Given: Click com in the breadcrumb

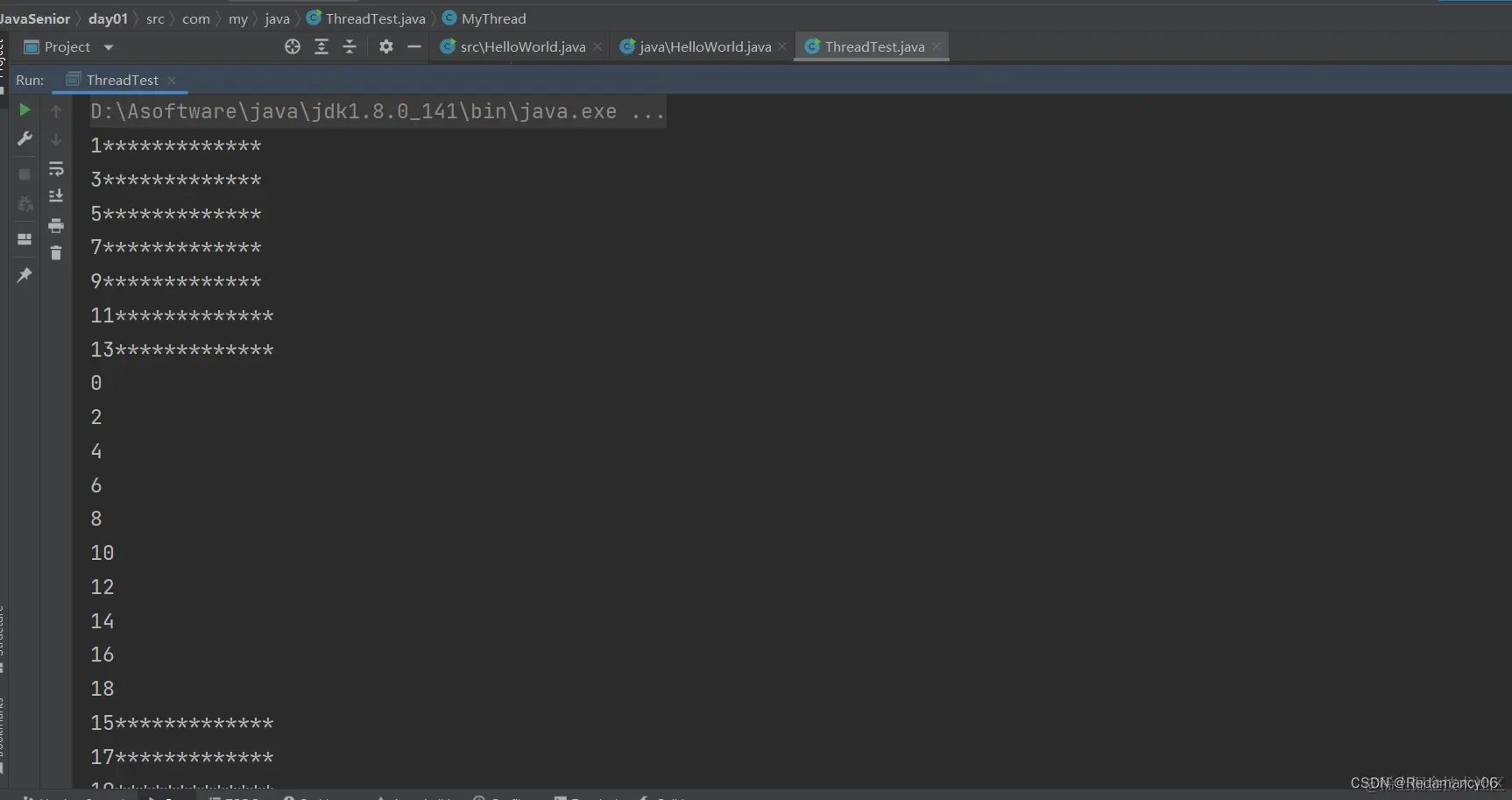Looking at the screenshot, I should 196,18.
